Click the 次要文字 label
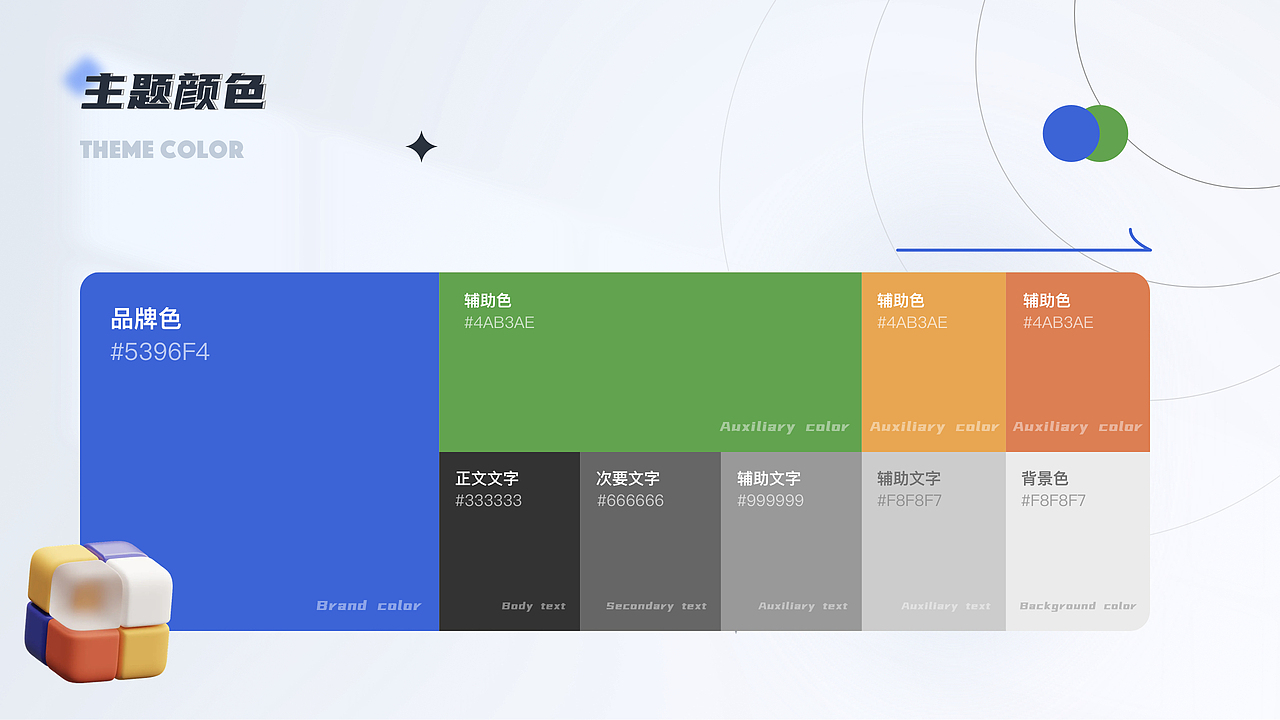 628,478
